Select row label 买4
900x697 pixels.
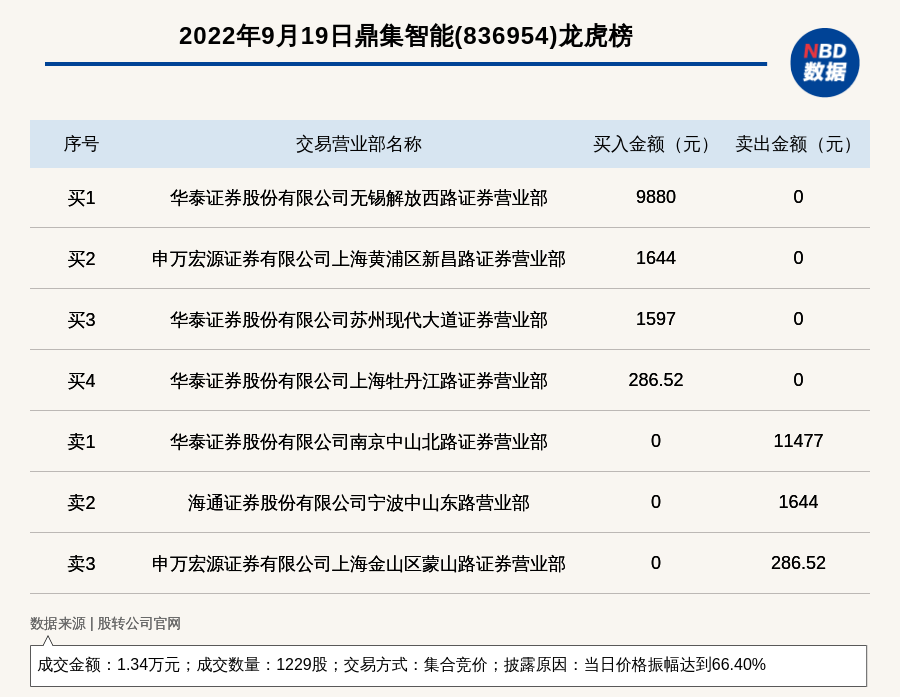pos(81,381)
